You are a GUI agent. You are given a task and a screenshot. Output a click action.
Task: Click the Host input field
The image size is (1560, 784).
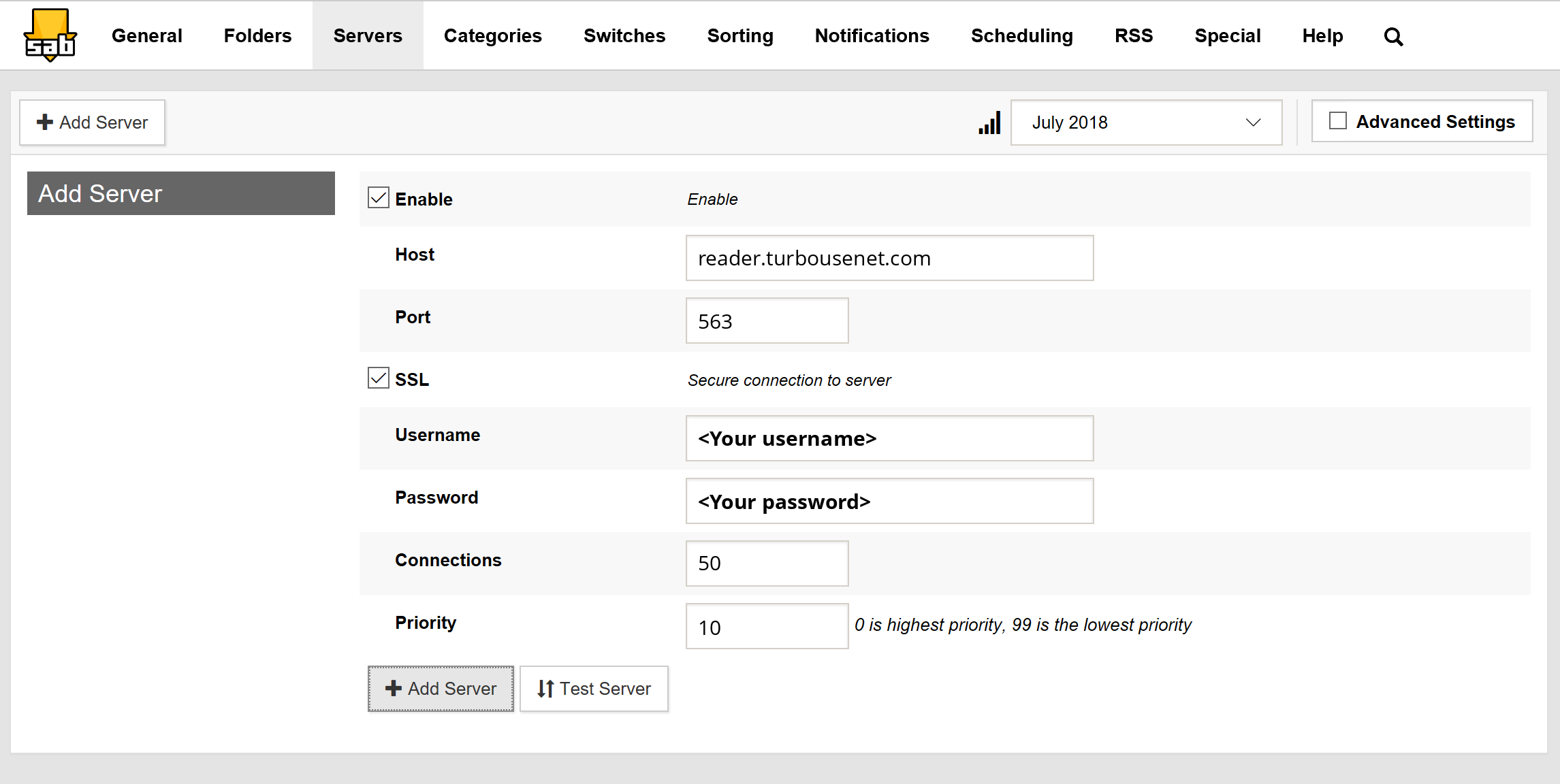point(889,258)
